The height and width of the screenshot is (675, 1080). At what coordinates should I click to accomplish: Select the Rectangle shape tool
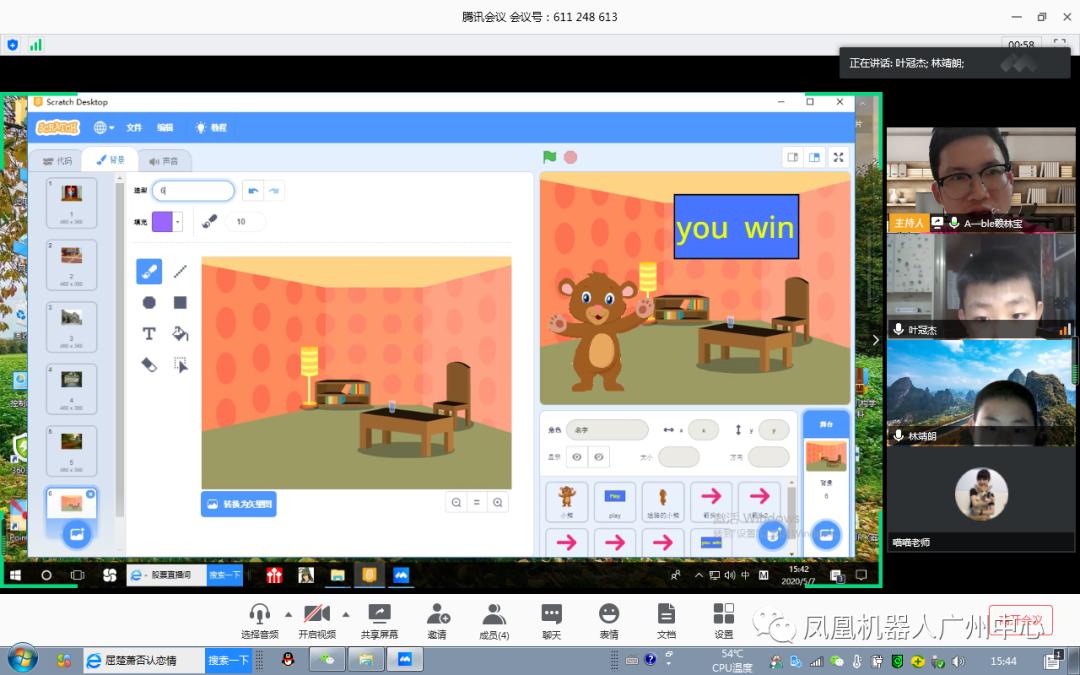click(x=180, y=302)
